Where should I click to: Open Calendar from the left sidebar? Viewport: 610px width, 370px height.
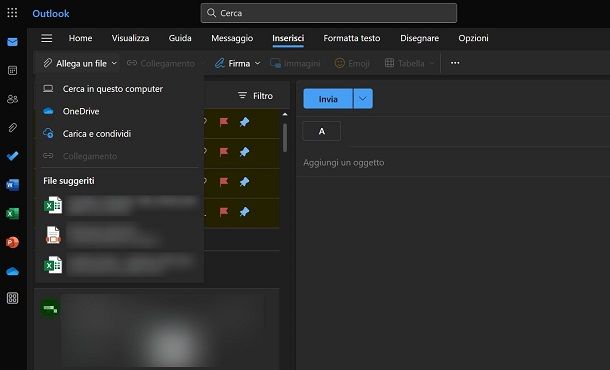pyautogui.click(x=12, y=70)
